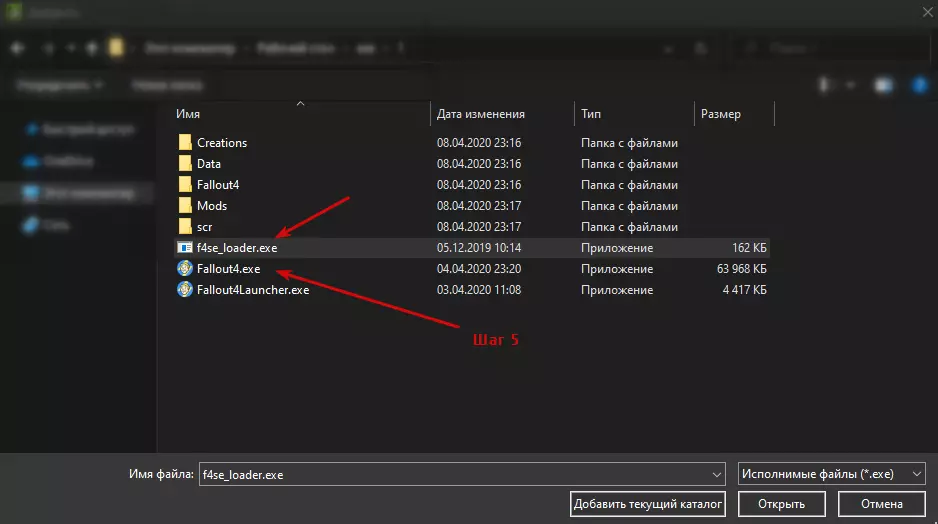Viewport: 938px width, 524px height.
Task: Click the new folder toolbar button
Action: 167,86
